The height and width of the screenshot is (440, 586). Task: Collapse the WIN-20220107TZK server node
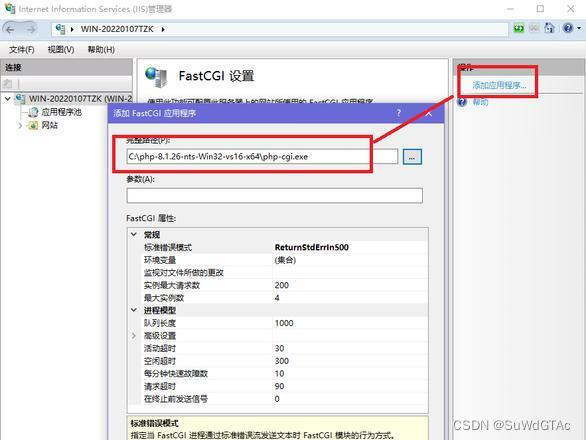(x=7, y=99)
